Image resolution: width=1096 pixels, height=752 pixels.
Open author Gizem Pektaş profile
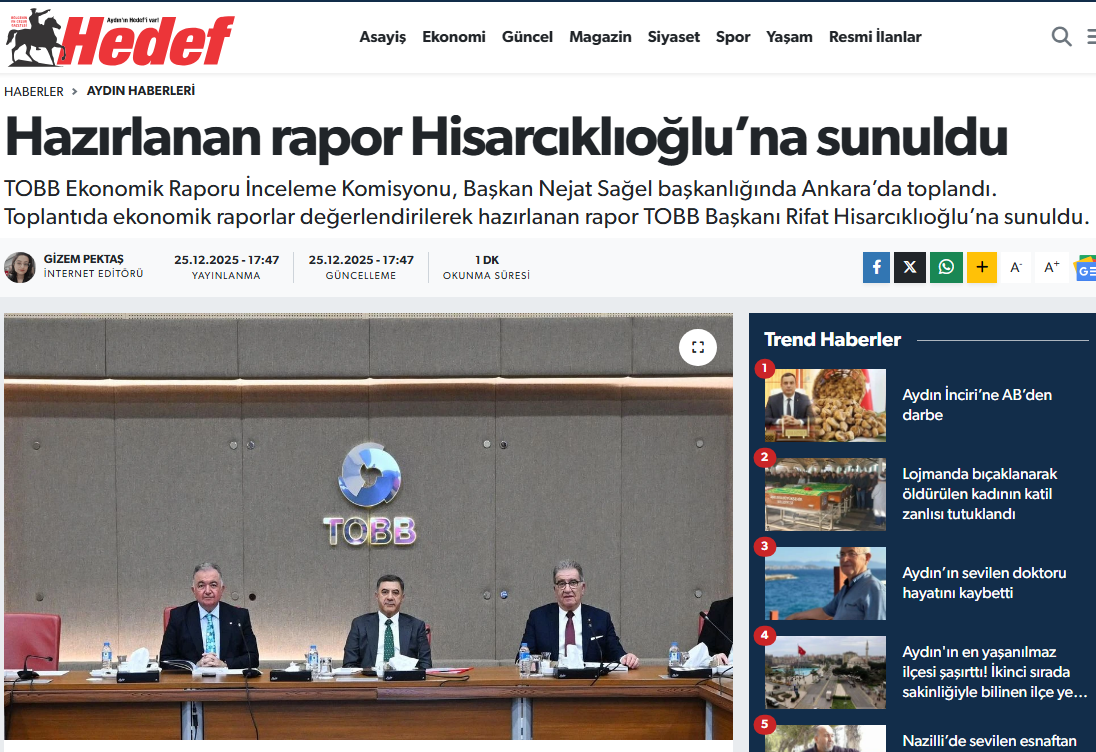click(x=84, y=259)
